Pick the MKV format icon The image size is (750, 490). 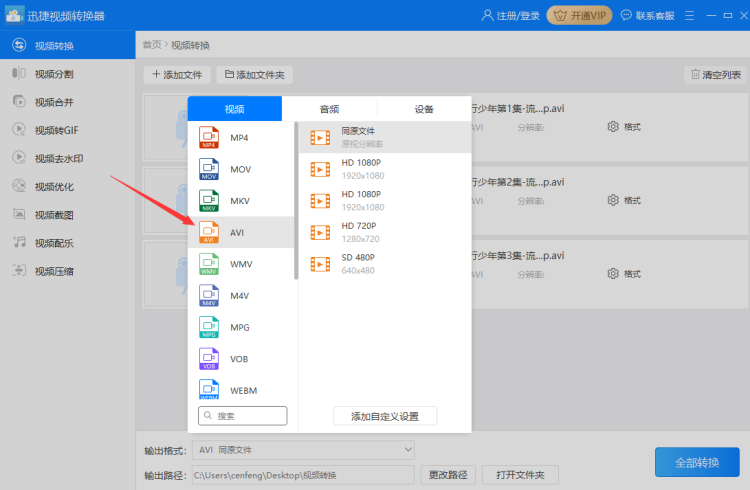pos(209,200)
